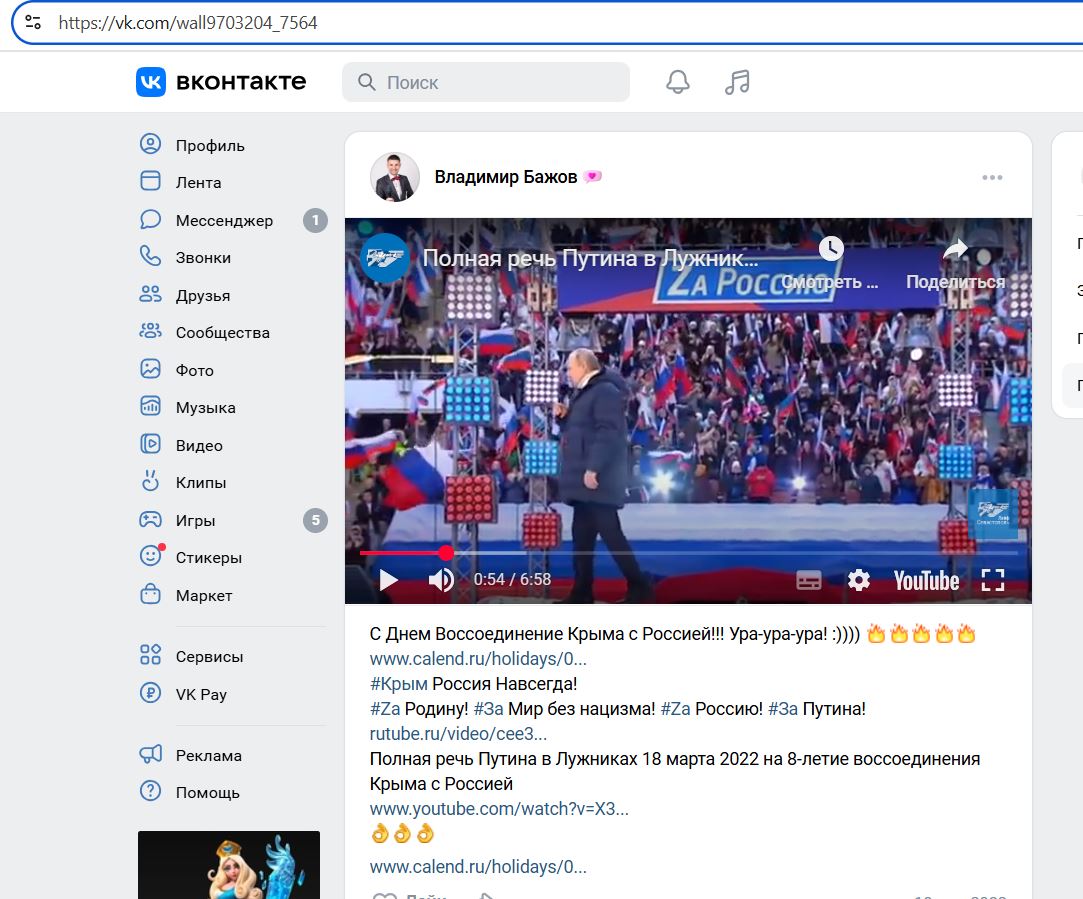1083x899 pixels.
Task: Open Клипы section label
Action: tap(201, 483)
